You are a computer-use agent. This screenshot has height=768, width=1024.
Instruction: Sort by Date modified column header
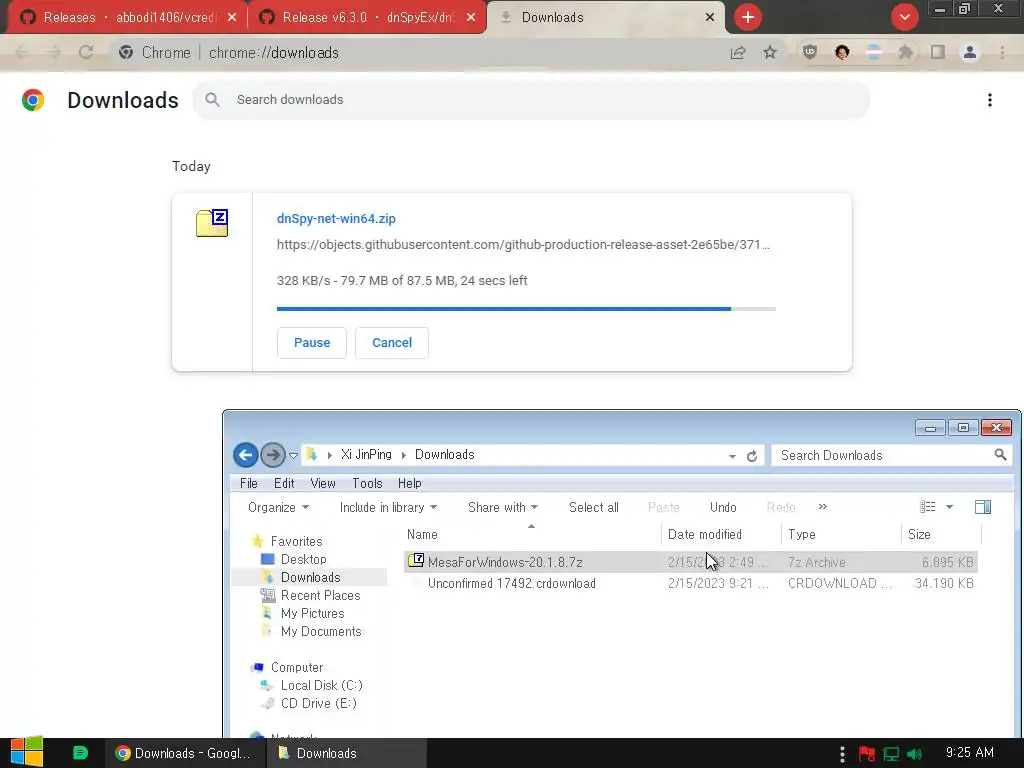click(x=721, y=534)
